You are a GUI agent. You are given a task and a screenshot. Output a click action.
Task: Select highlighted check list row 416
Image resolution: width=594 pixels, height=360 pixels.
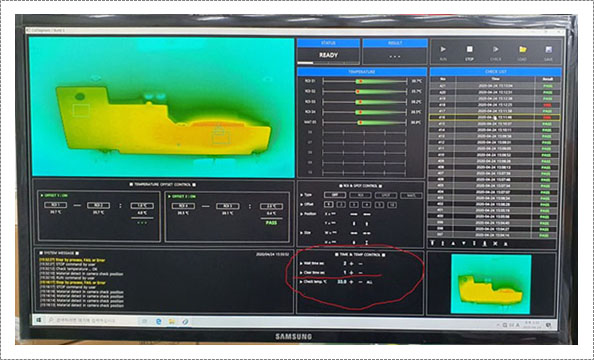pos(495,117)
